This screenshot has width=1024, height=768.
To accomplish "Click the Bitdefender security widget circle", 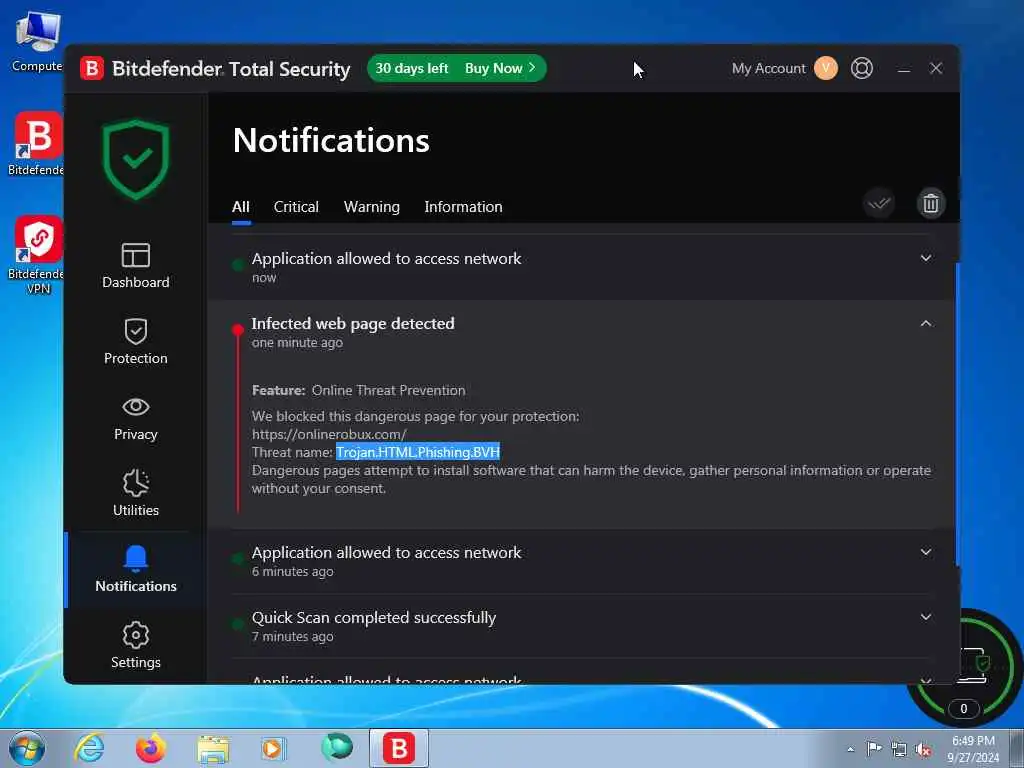I will (x=965, y=667).
